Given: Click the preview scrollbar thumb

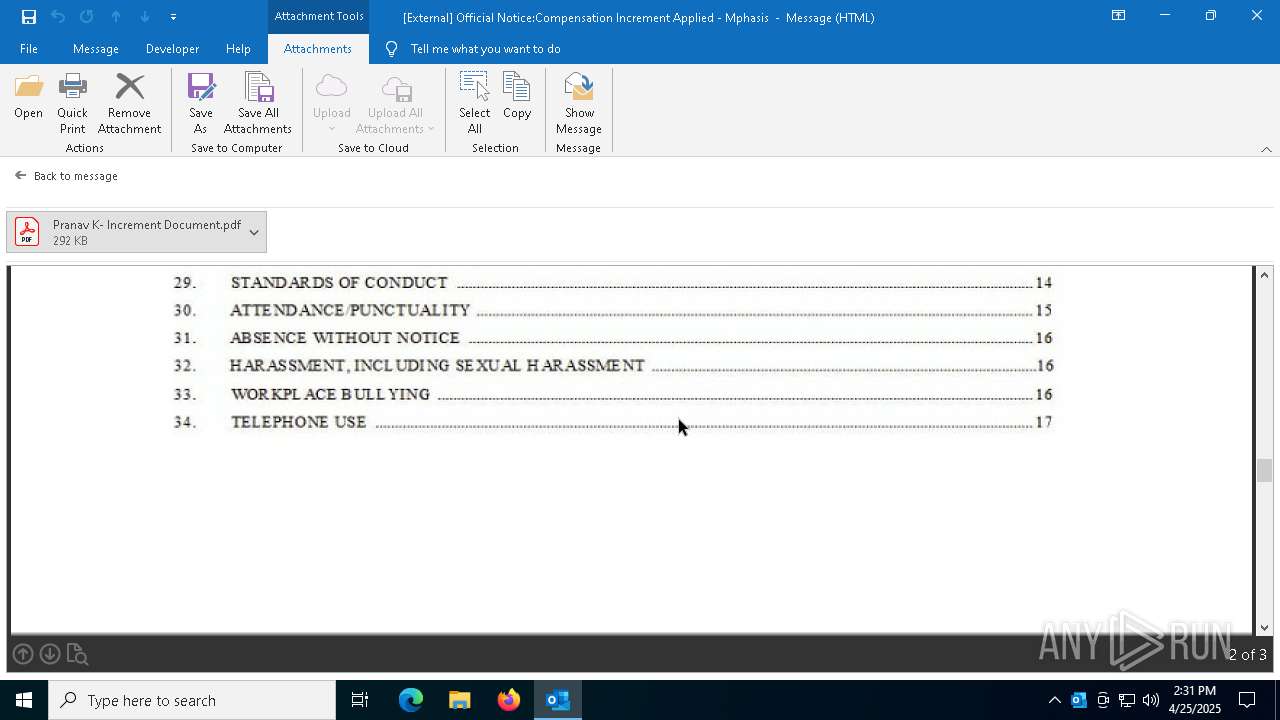Looking at the screenshot, I should point(1264,470).
